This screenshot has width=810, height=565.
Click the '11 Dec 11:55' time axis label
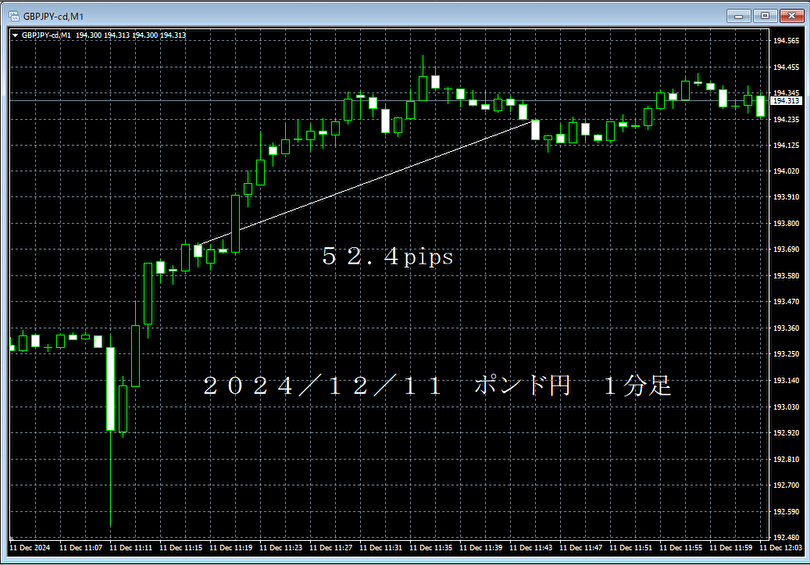click(681, 547)
